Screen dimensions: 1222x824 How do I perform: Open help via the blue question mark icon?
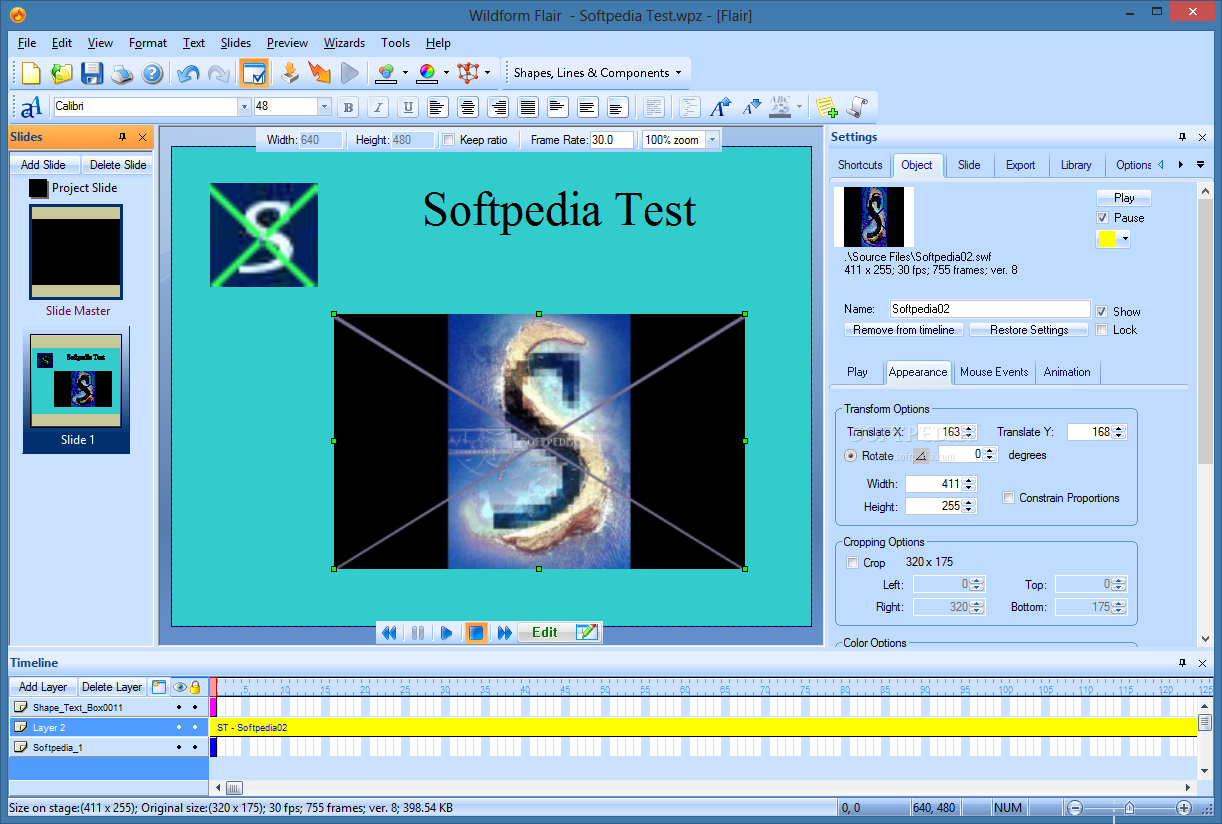pyautogui.click(x=152, y=73)
